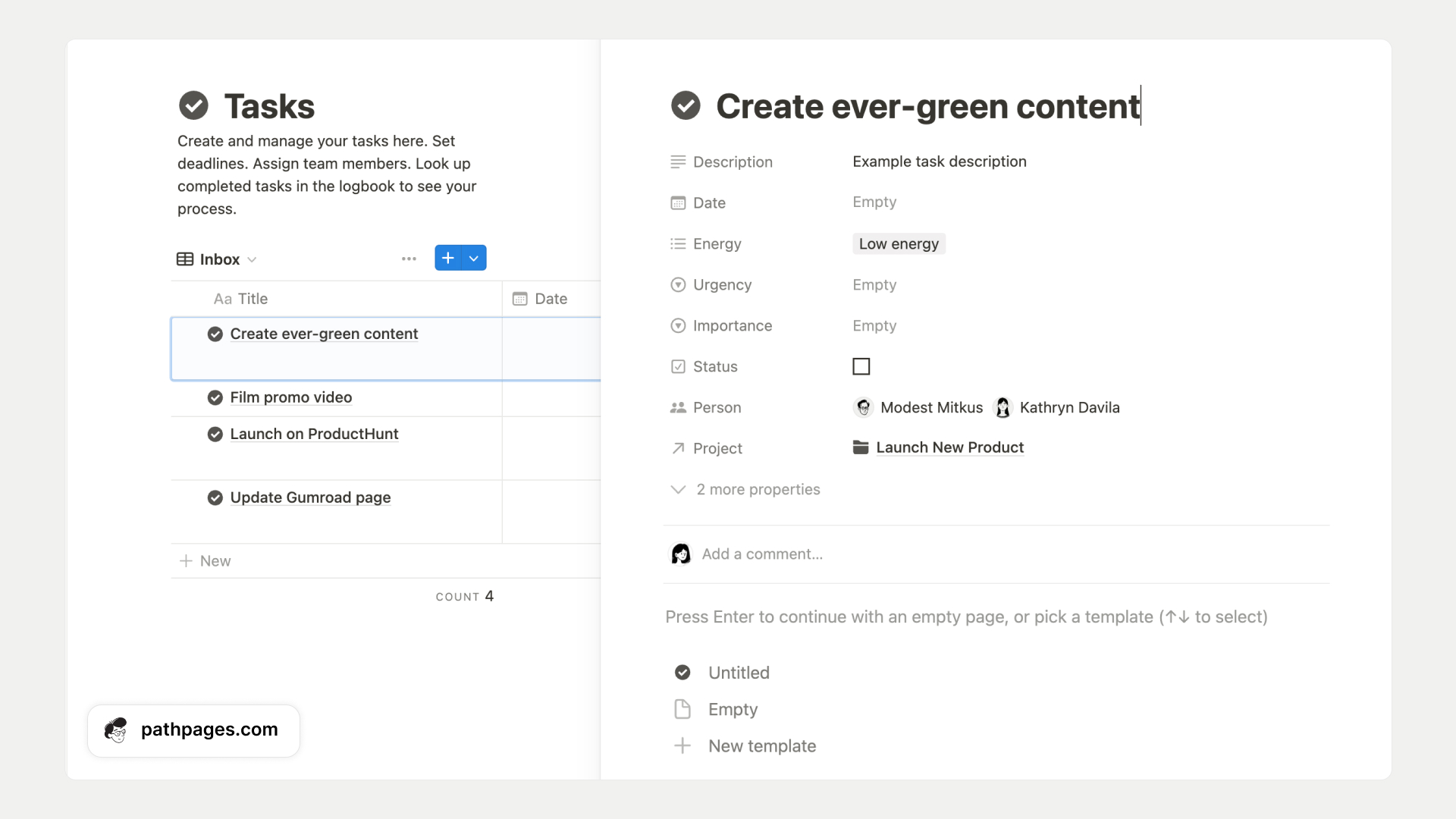The image size is (1456, 819).
Task: Open the Inbox view dropdown
Action: 253,259
